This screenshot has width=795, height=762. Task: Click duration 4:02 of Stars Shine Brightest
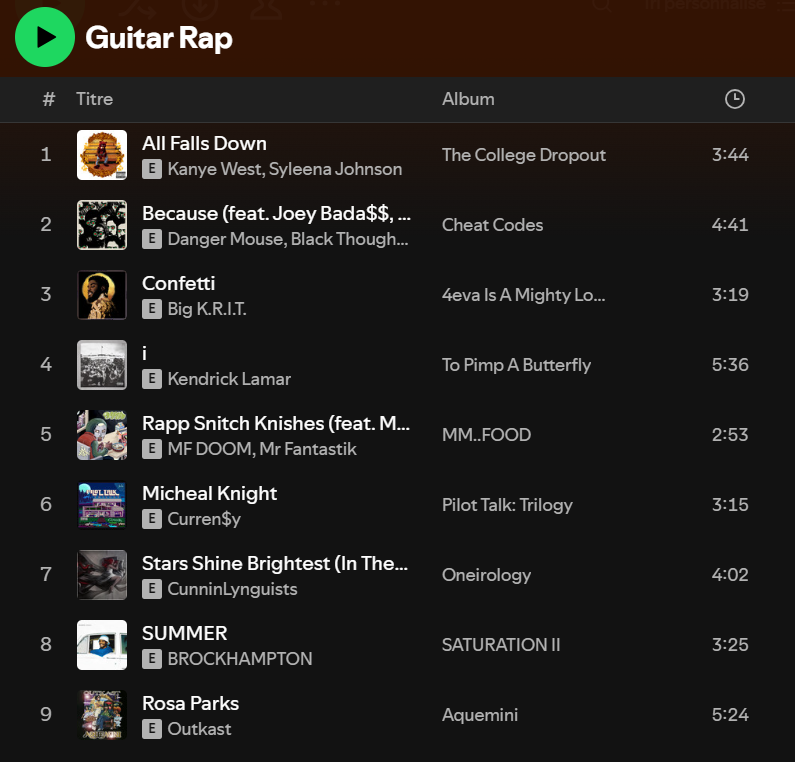730,574
